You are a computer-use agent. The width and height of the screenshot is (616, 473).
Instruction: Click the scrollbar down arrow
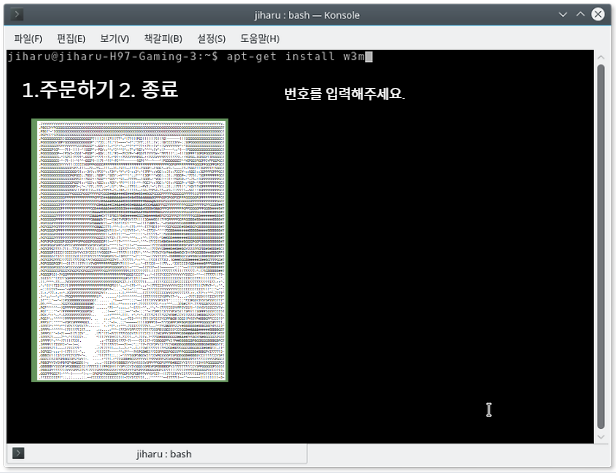click(601, 437)
